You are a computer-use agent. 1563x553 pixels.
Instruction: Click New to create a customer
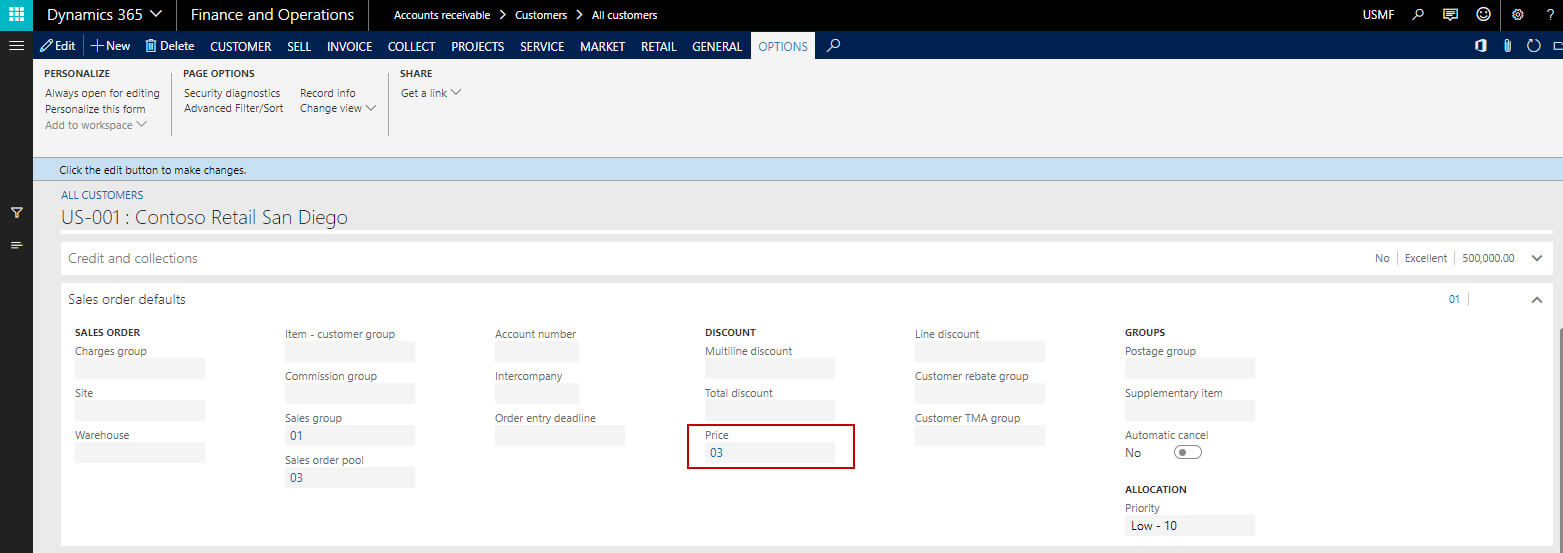(110, 46)
